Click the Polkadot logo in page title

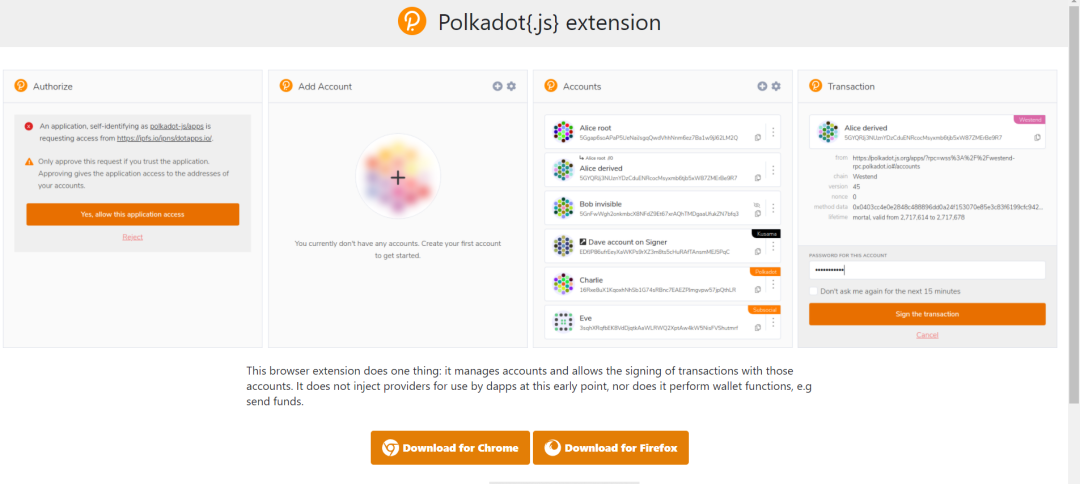pyautogui.click(x=412, y=22)
